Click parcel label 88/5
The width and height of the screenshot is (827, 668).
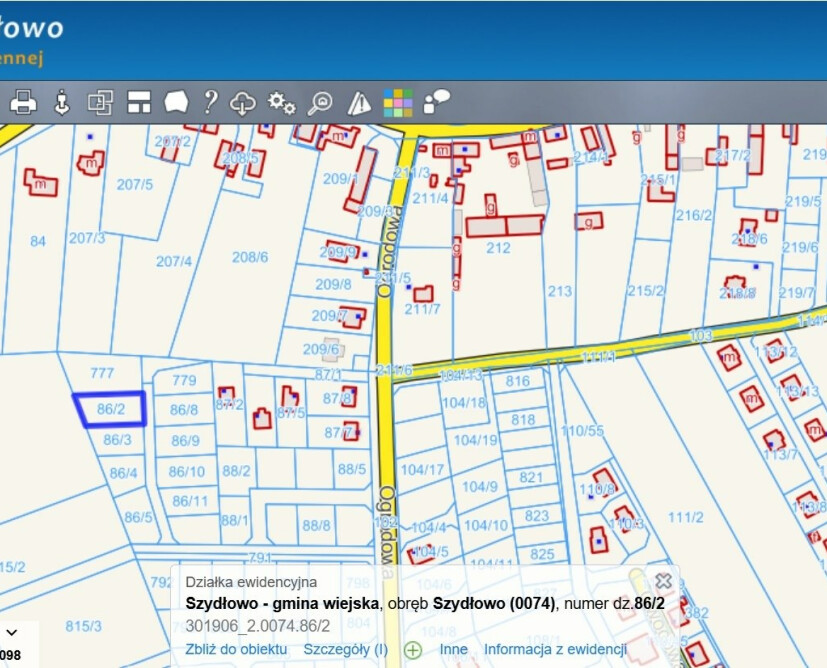[x=352, y=469]
